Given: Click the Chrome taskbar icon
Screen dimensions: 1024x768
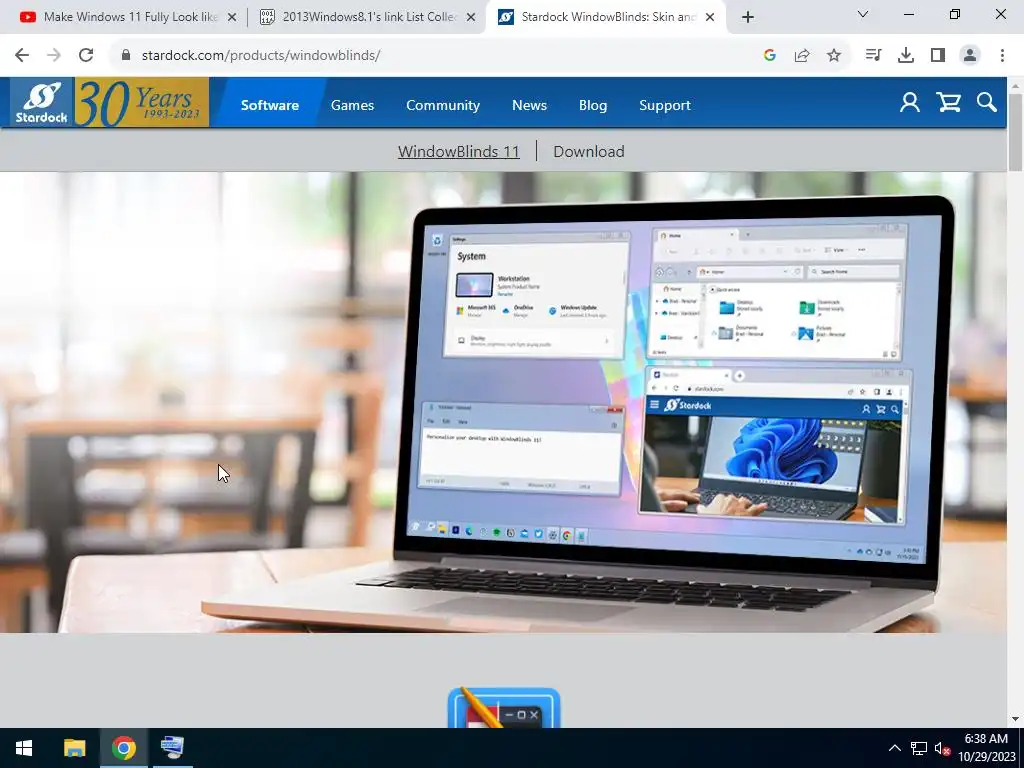Looking at the screenshot, I should (123, 748).
